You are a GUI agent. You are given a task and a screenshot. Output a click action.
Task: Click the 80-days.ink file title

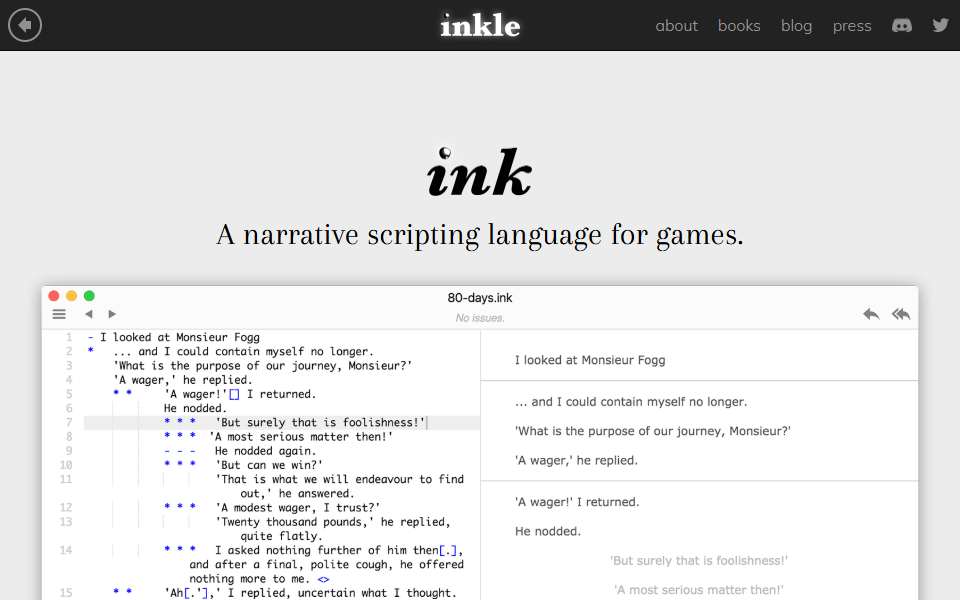(x=479, y=298)
